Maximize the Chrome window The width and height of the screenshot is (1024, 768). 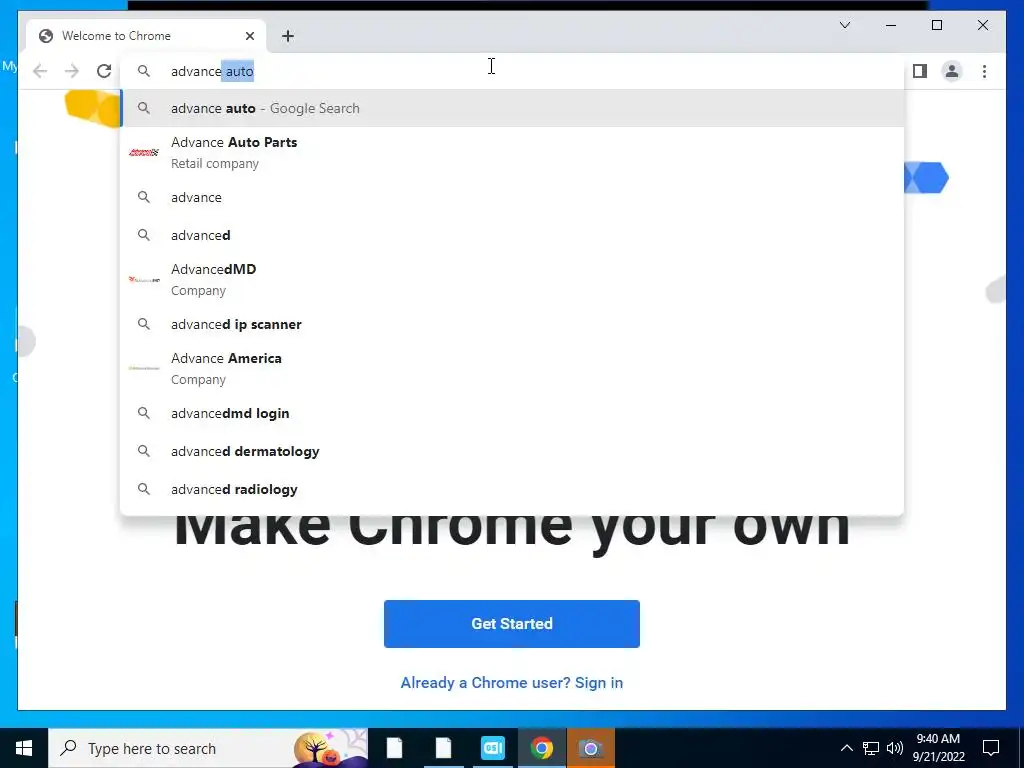pos(936,25)
